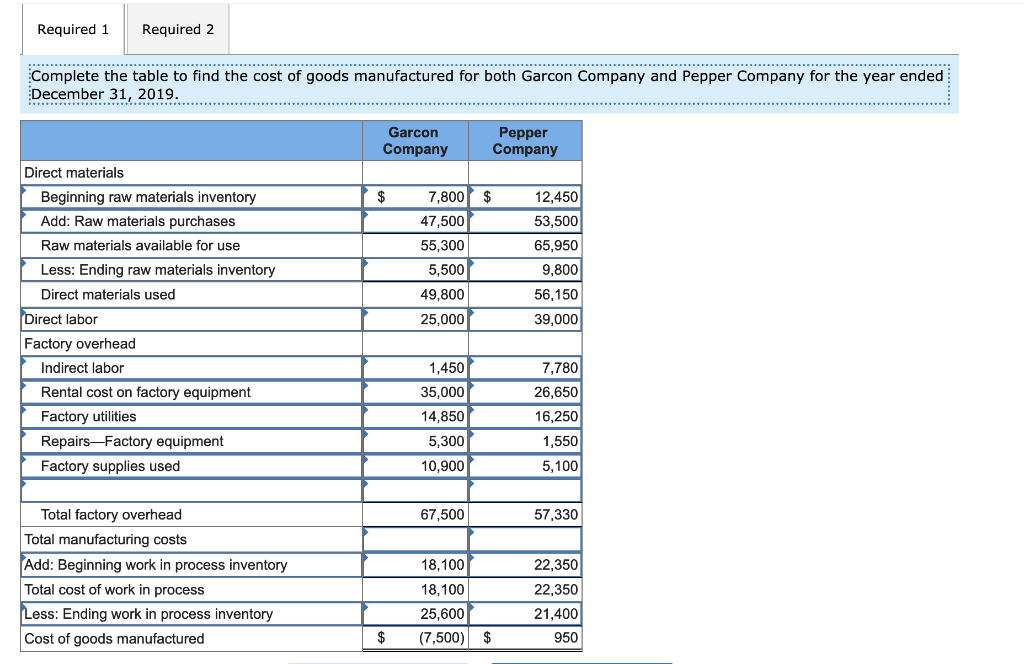
Task: Click Pepper factory supplies 5,100 field
Action: click(x=525, y=466)
